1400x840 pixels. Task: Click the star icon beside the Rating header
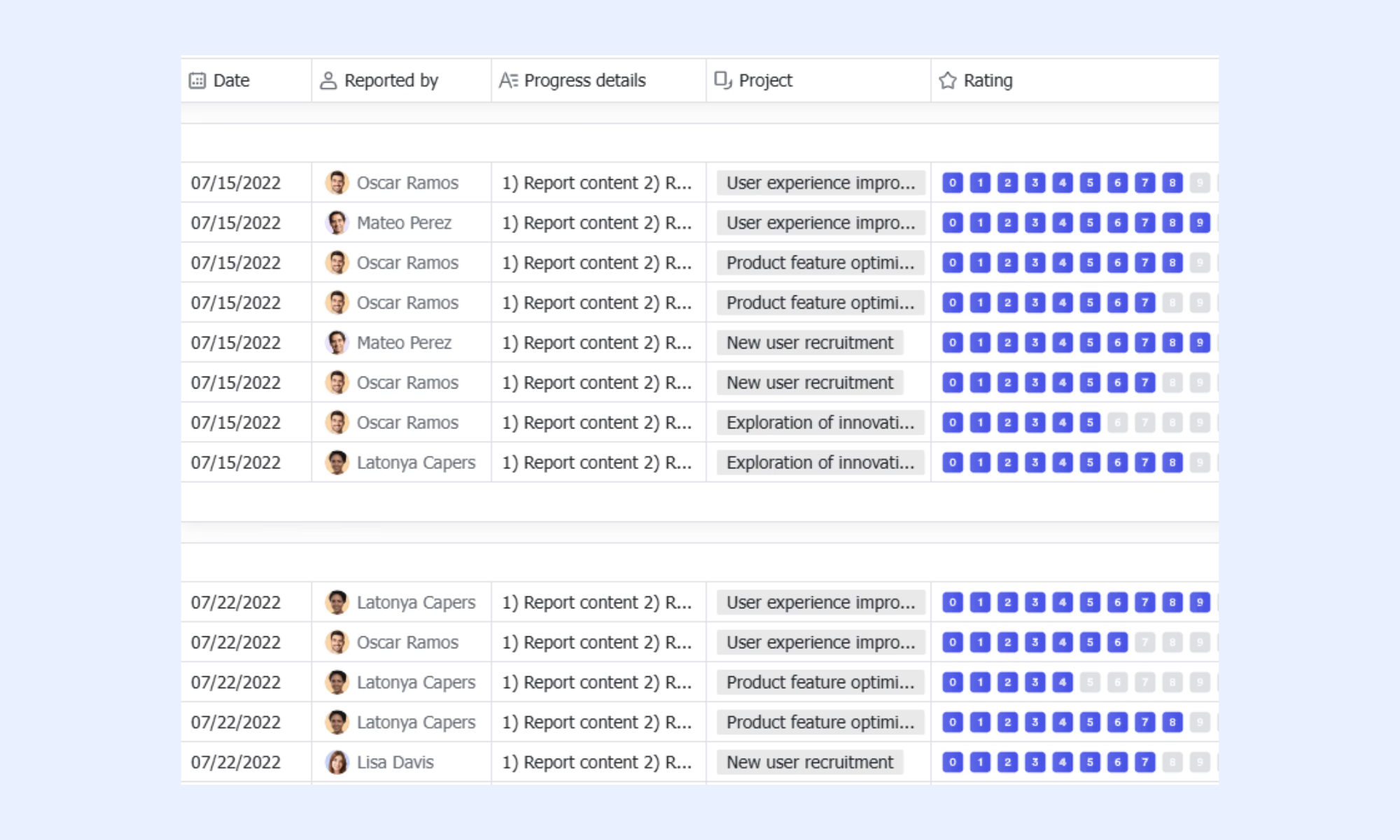point(948,80)
